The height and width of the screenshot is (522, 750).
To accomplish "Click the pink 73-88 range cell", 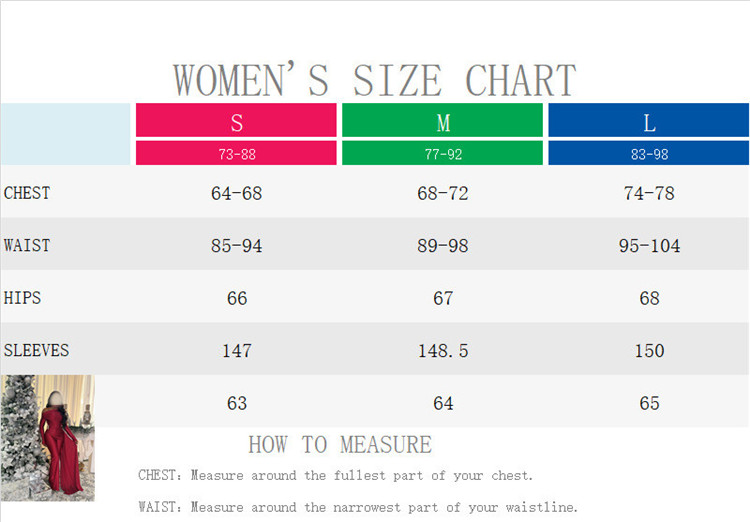I will (x=236, y=154).
